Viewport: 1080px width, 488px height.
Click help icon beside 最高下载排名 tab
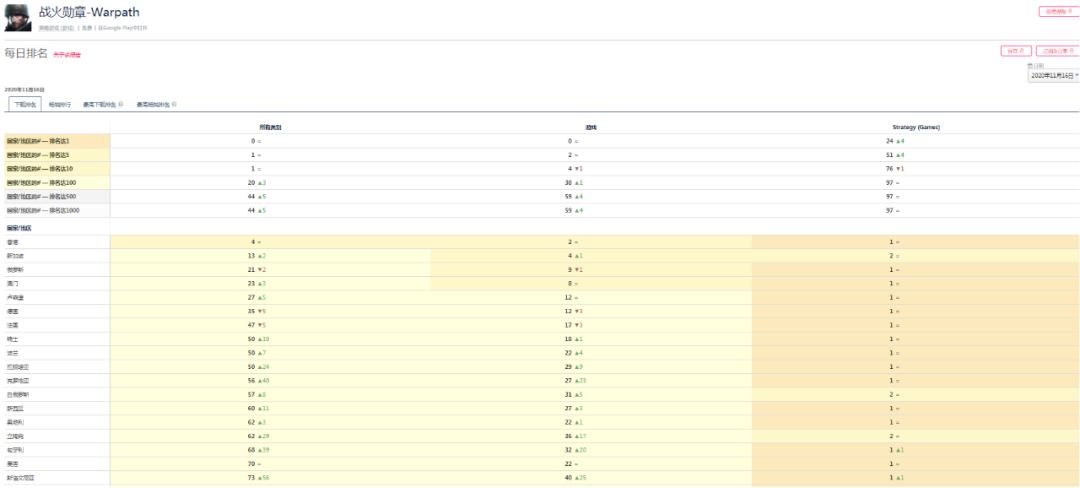tap(121, 104)
